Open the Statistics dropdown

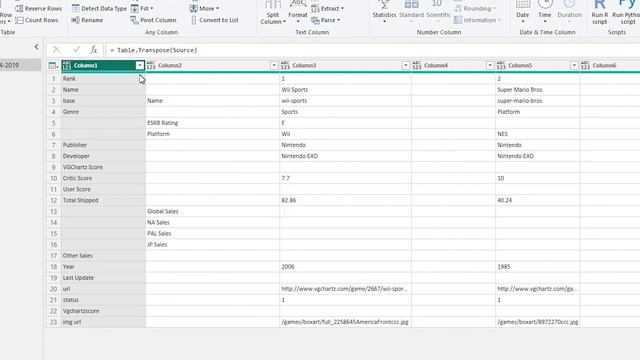tap(384, 12)
